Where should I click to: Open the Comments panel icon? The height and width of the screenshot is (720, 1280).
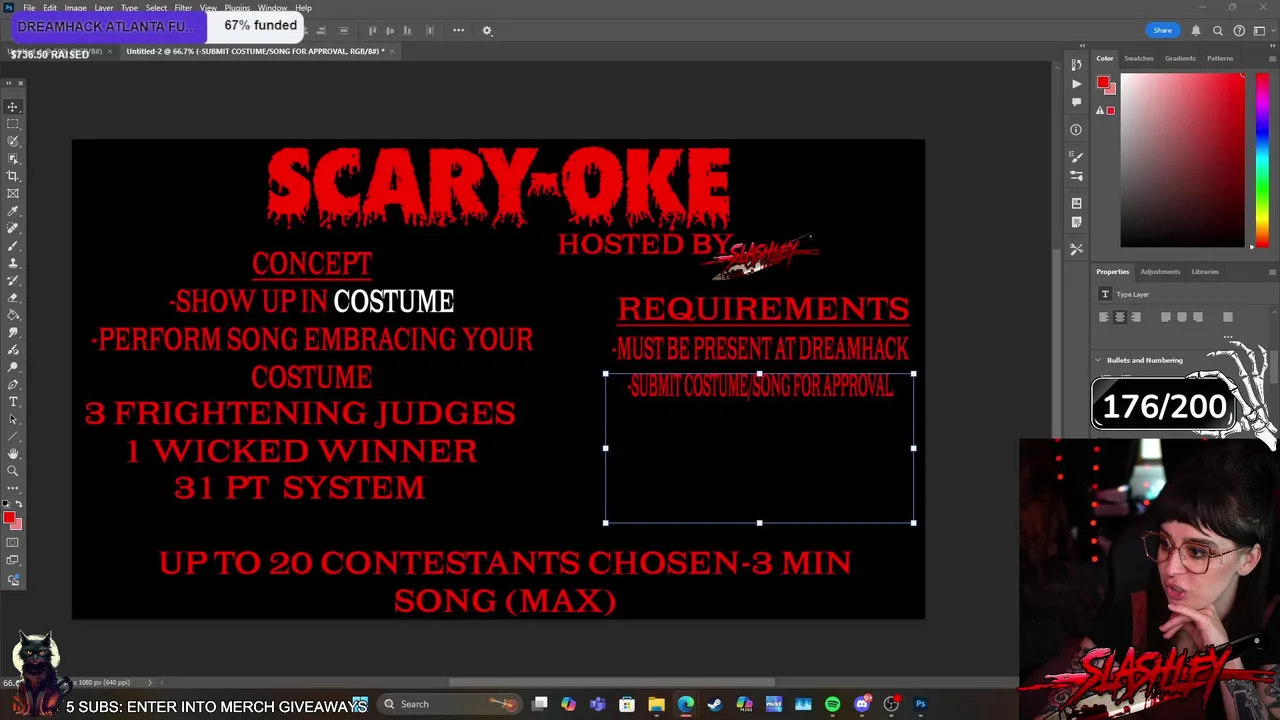coord(1076,102)
